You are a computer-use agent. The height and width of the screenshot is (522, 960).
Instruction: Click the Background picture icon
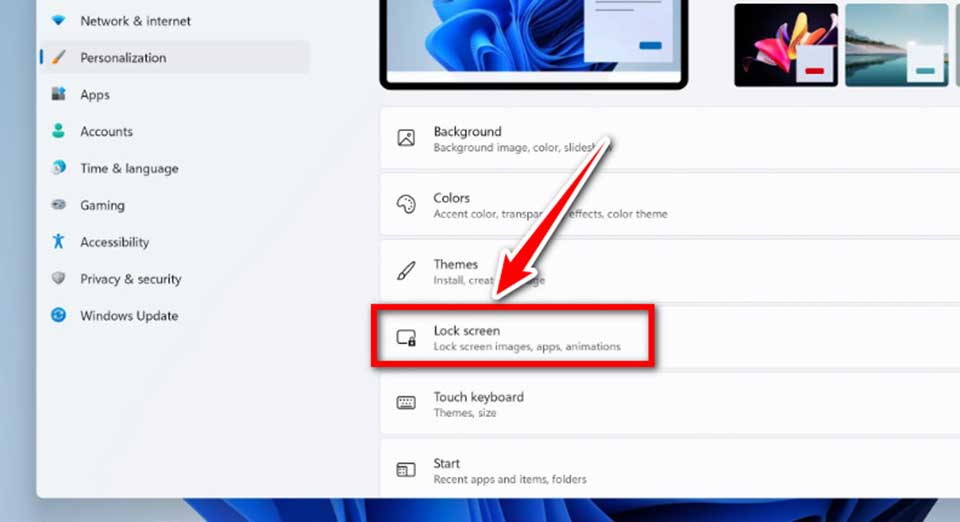406,138
